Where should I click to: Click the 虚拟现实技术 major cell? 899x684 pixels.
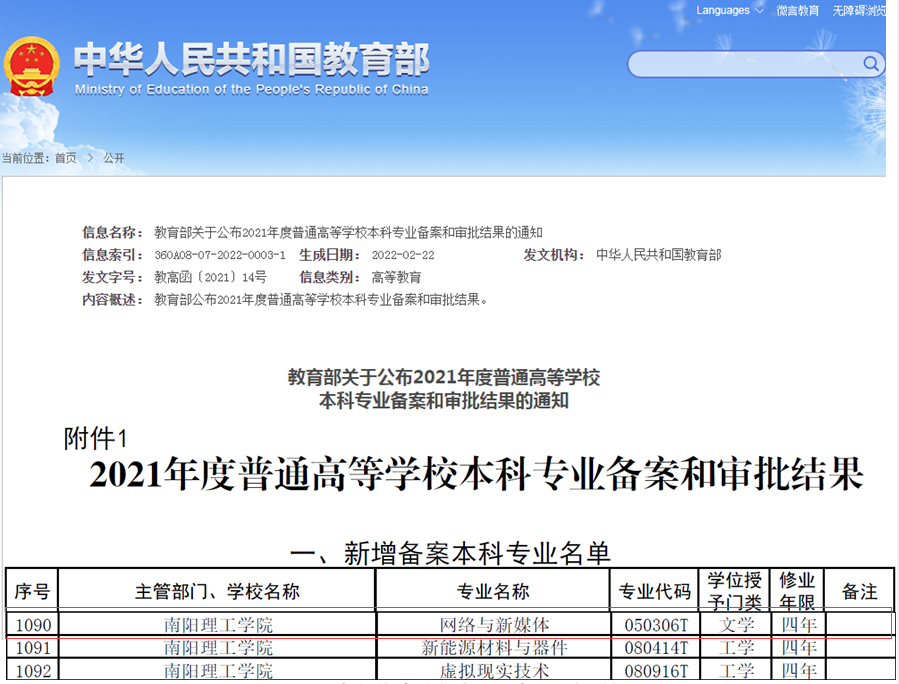(x=494, y=671)
